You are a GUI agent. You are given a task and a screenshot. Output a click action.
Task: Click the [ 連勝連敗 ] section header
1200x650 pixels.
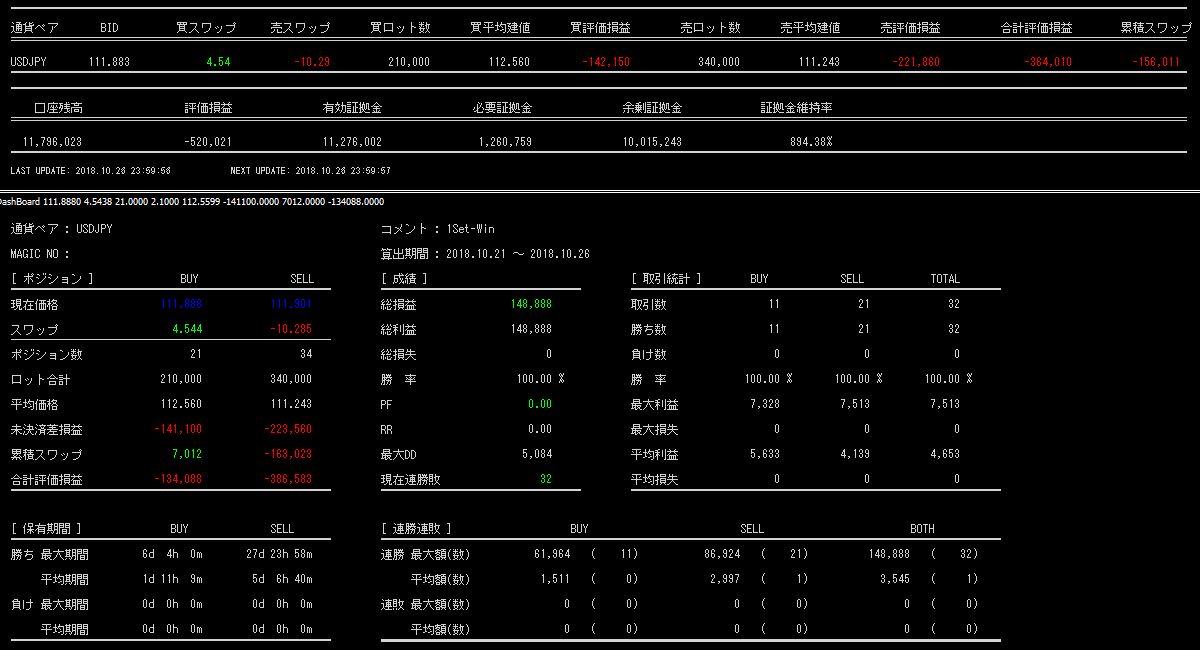pyautogui.click(x=416, y=529)
